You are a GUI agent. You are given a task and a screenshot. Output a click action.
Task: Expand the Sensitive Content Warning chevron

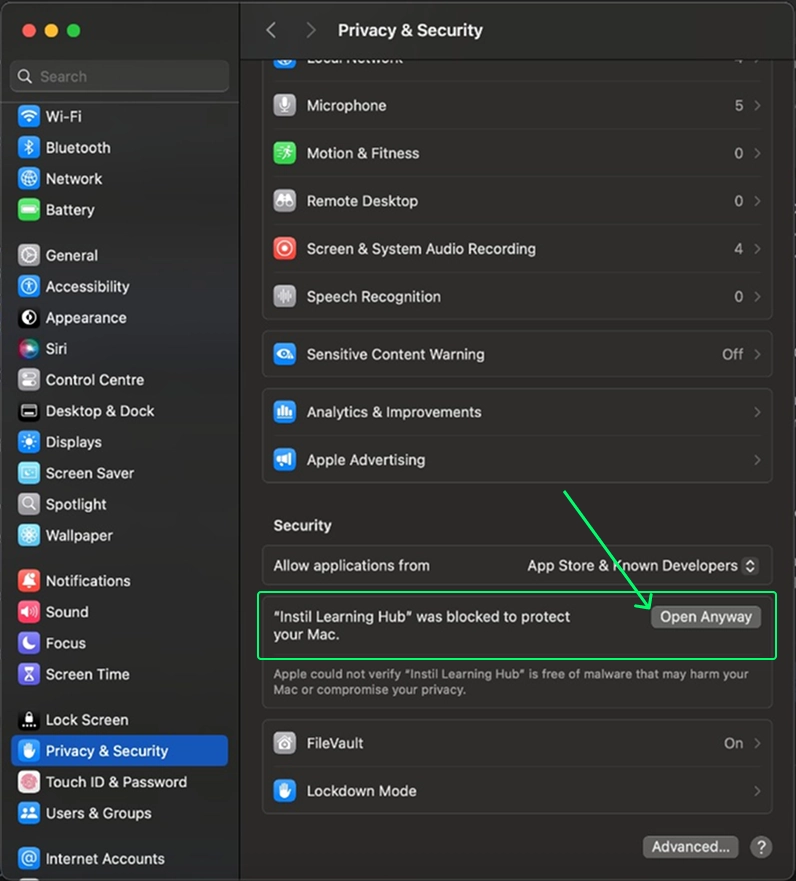pos(757,355)
